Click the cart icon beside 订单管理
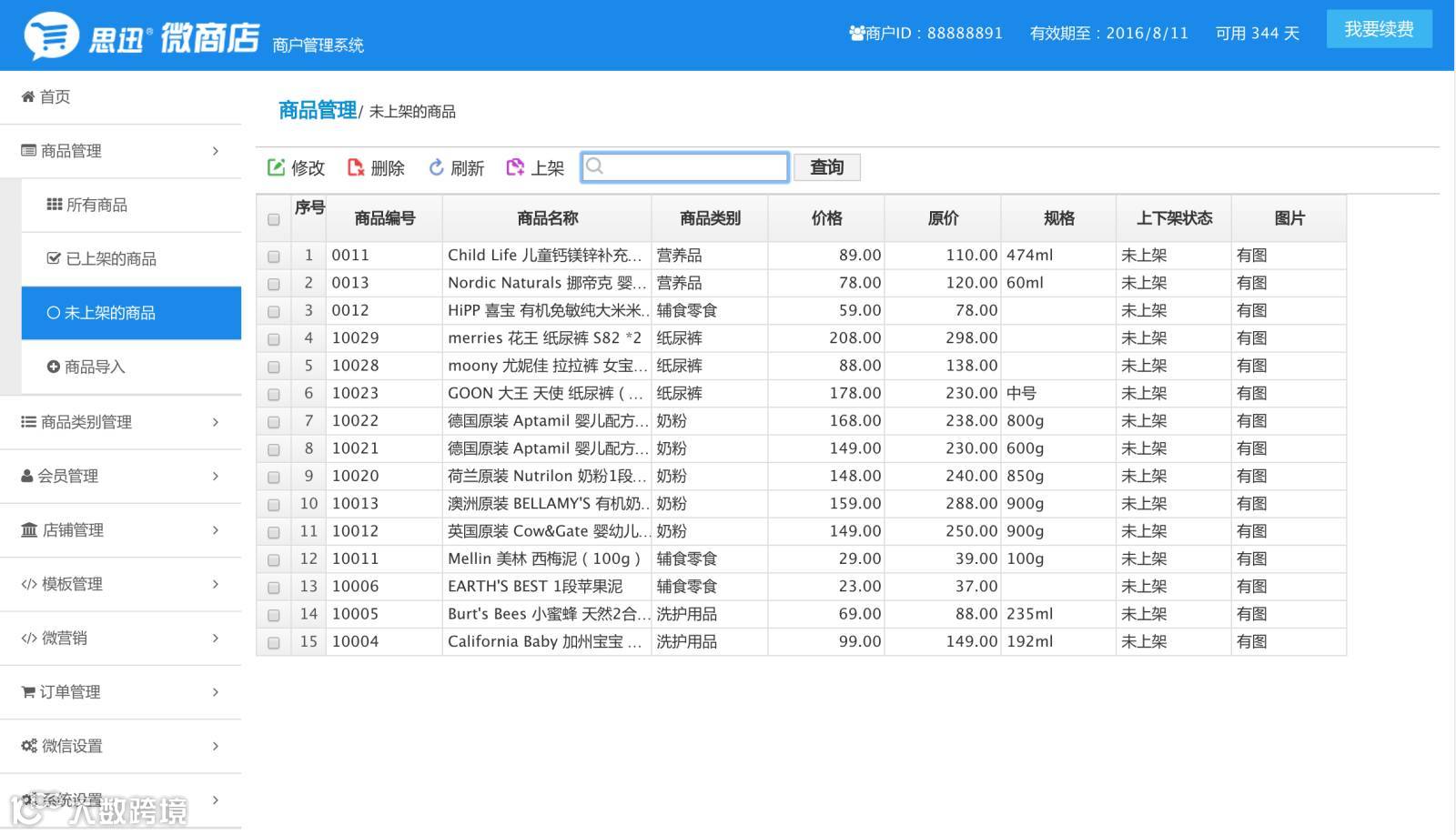 [x=28, y=692]
